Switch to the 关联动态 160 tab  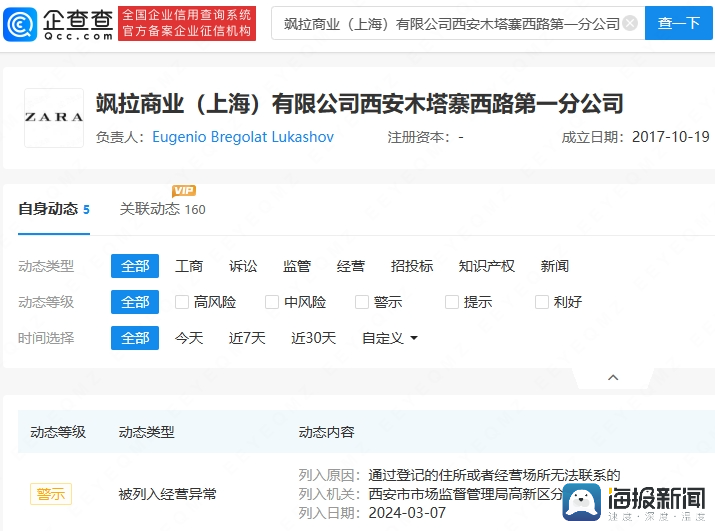(162, 209)
